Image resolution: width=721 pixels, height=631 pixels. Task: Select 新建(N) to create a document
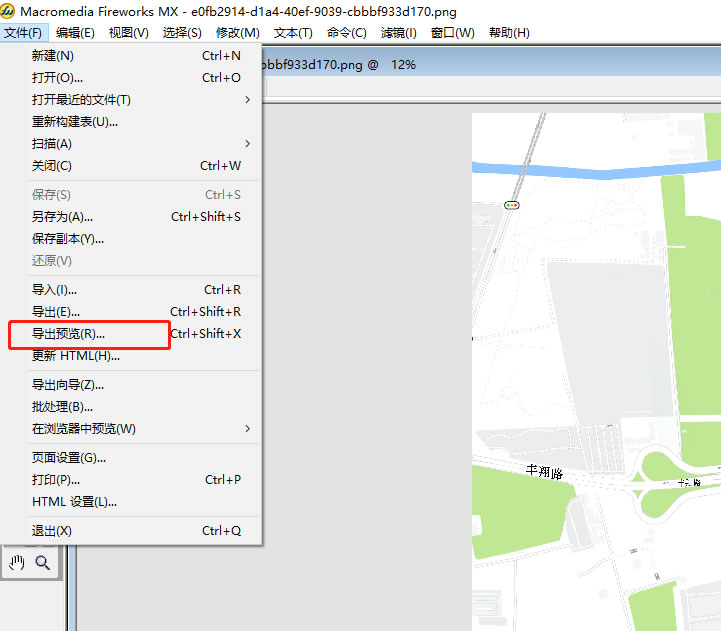pyautogui.click(x=53, y=56)
